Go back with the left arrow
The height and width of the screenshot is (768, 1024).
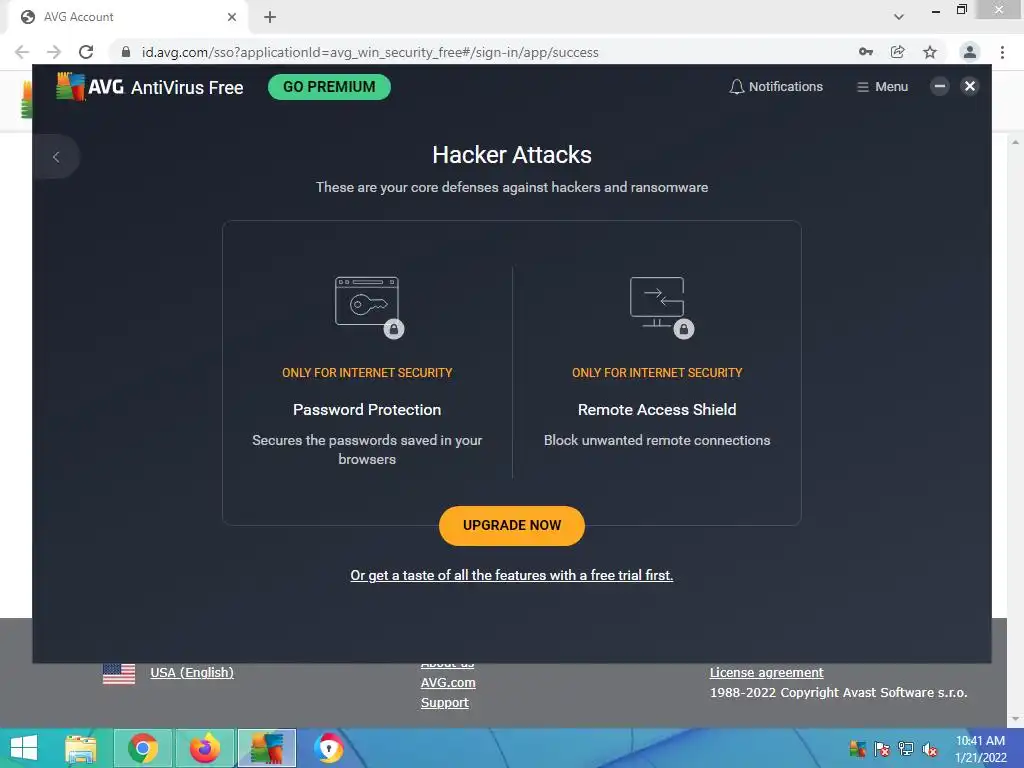pyautogui.click(x=56, y=157)
